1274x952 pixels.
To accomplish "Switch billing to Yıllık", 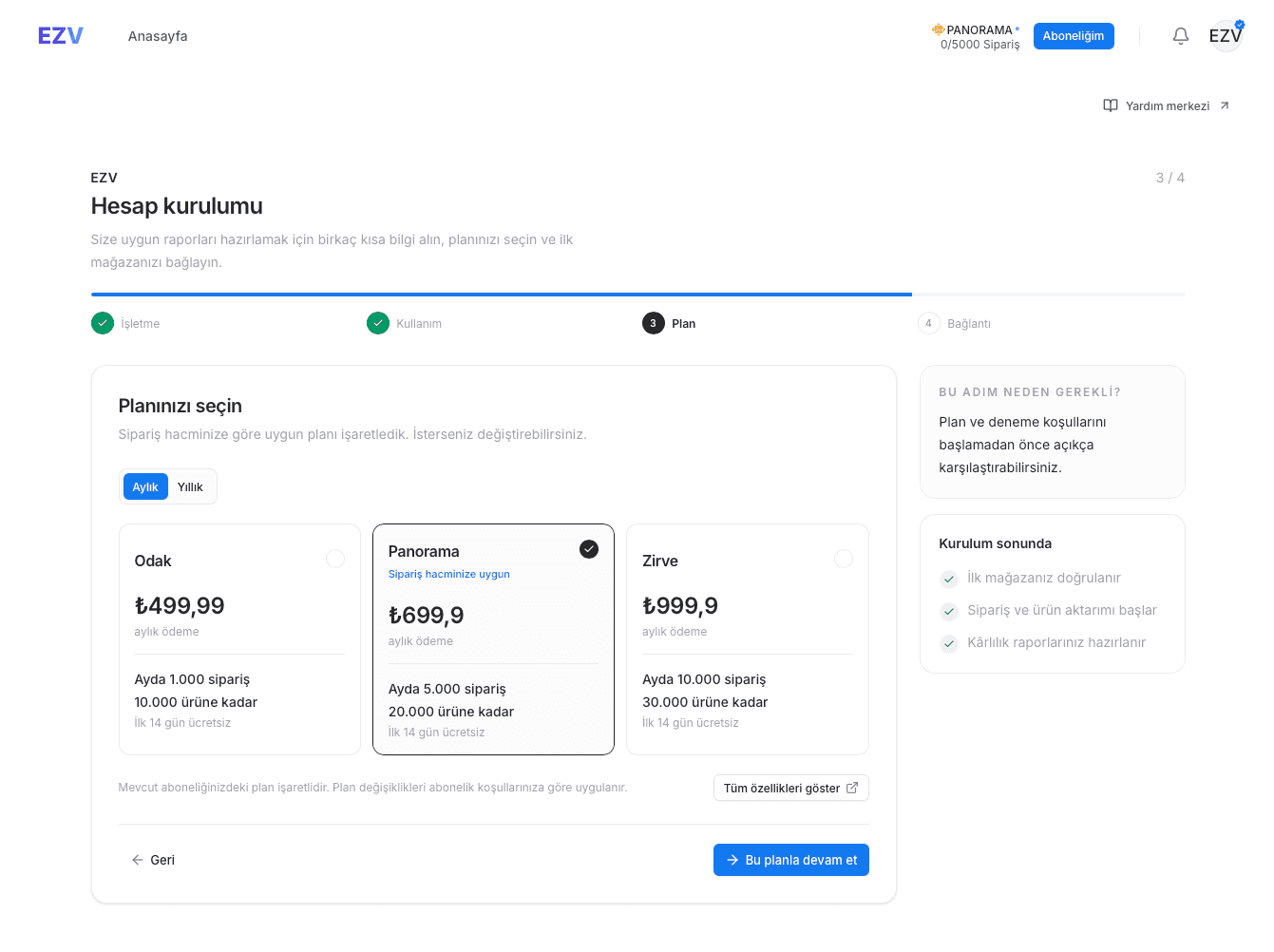I will [x=190, y=486].
